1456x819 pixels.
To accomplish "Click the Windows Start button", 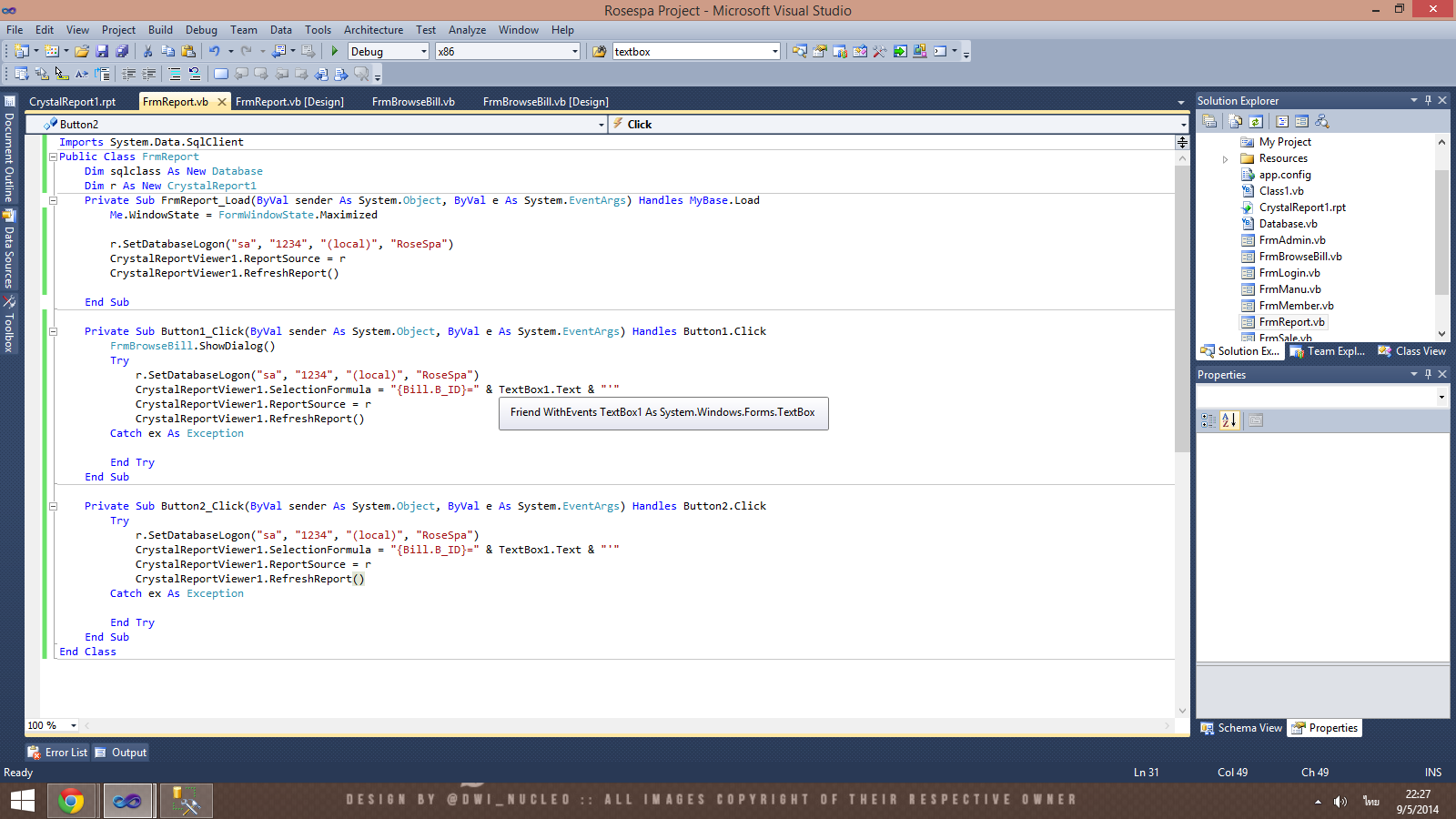I will pyautogui.click(x=22, y=801).
